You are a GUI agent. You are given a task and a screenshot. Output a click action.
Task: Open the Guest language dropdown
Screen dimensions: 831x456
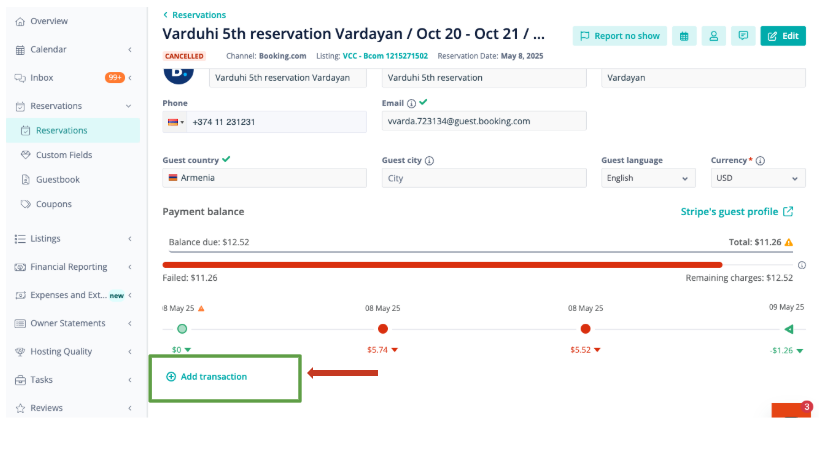(648, 178)
